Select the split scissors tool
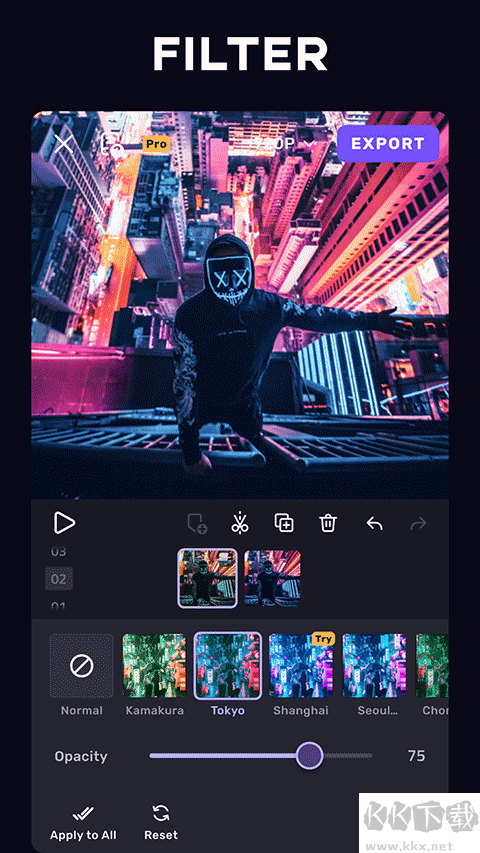This screenshot has height=853, width=480. coord(239,522)
